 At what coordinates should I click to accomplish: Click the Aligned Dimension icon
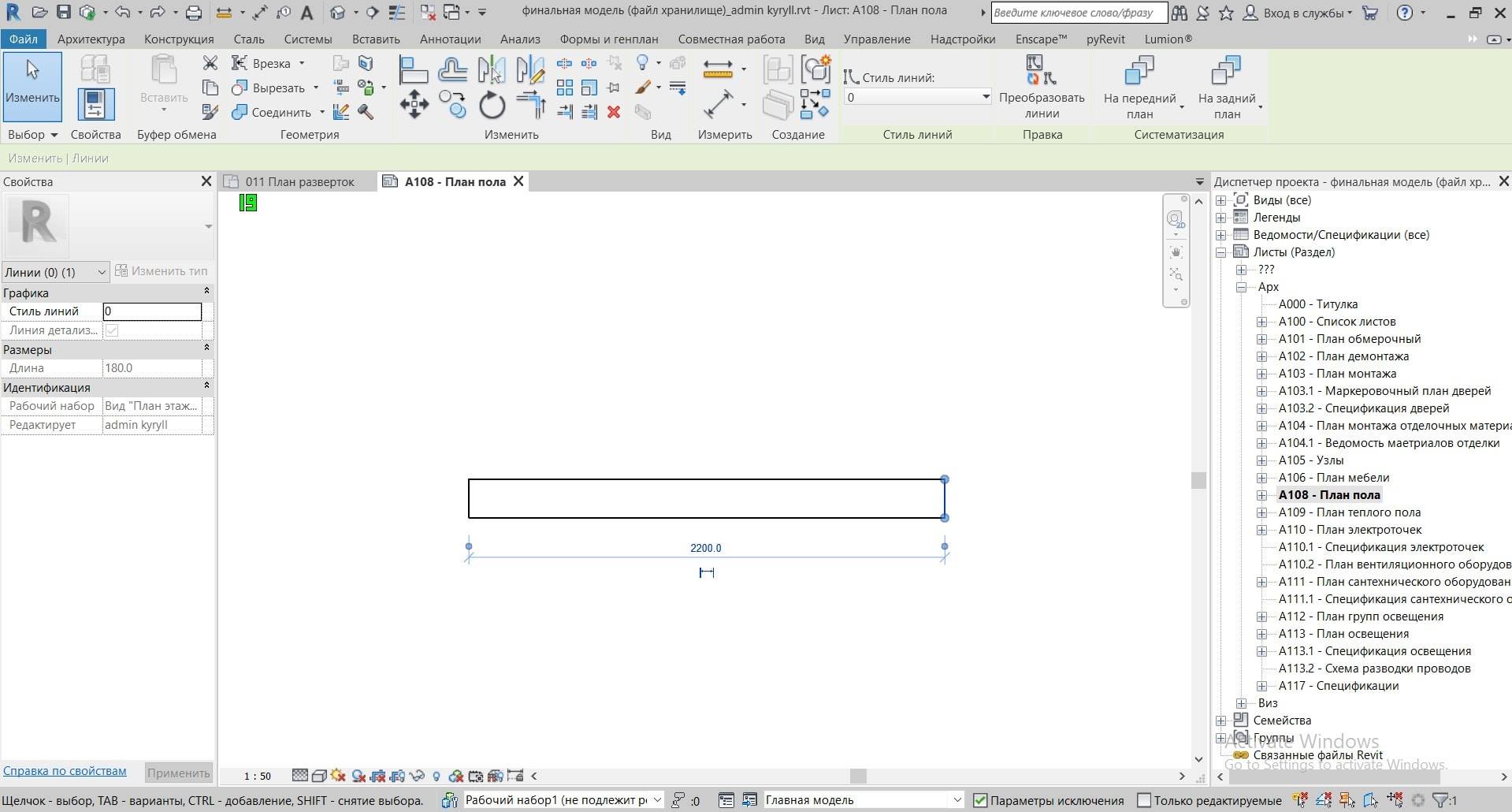click(x=718, y=104)
